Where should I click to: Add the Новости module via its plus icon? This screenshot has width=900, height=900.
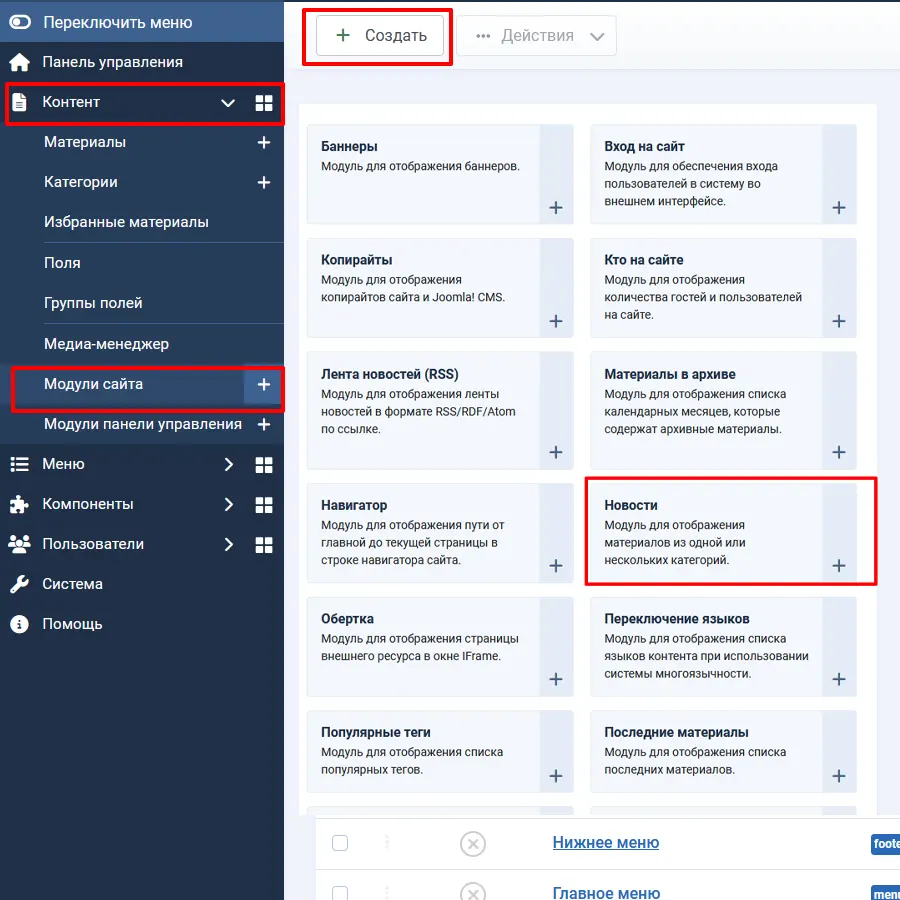pos(839,566)
